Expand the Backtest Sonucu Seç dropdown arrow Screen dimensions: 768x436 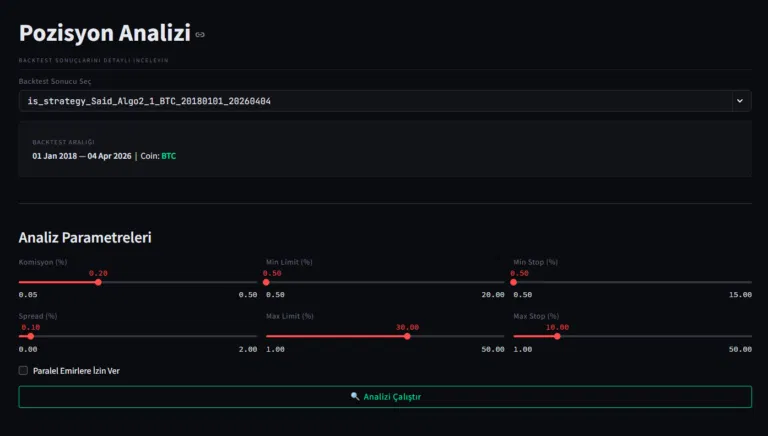[740, 101]
